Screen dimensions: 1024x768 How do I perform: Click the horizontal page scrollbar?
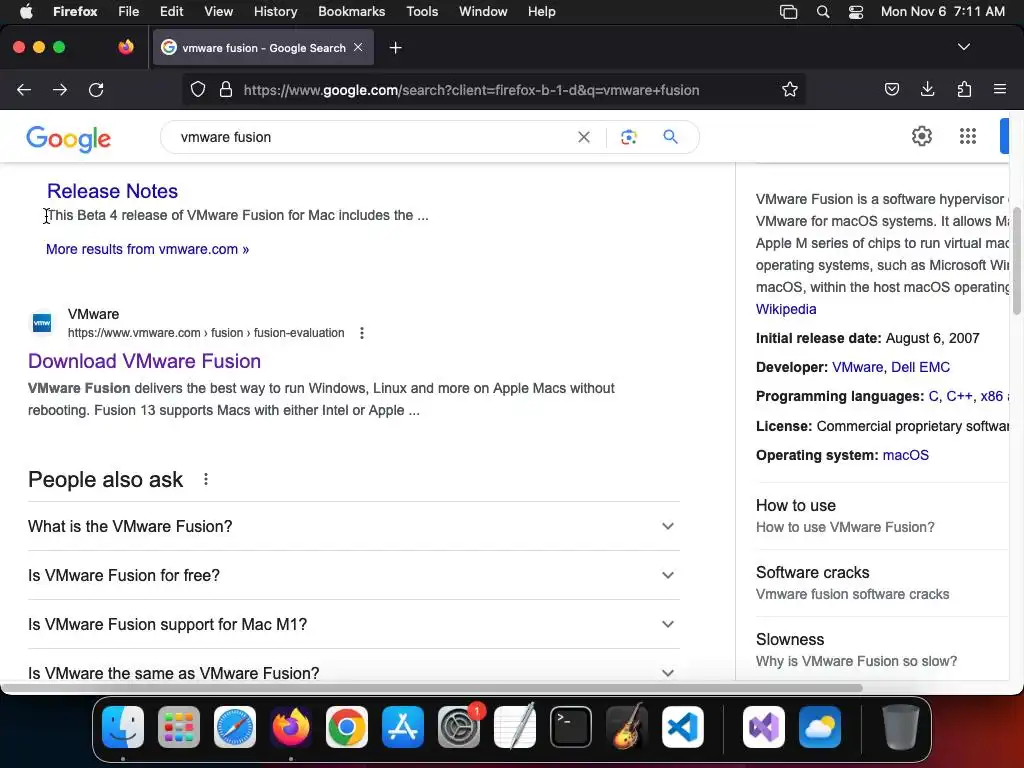point(431,688)
